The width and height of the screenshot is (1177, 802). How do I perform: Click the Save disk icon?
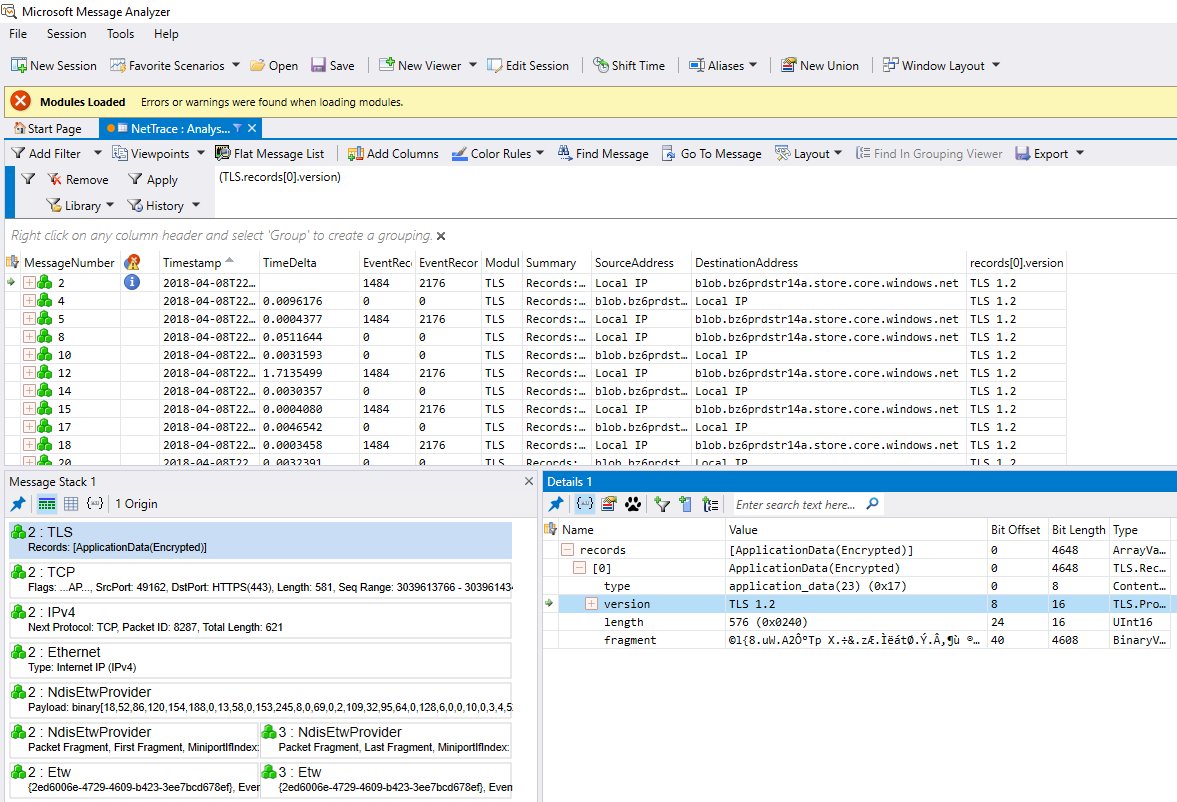coord(318,65)
